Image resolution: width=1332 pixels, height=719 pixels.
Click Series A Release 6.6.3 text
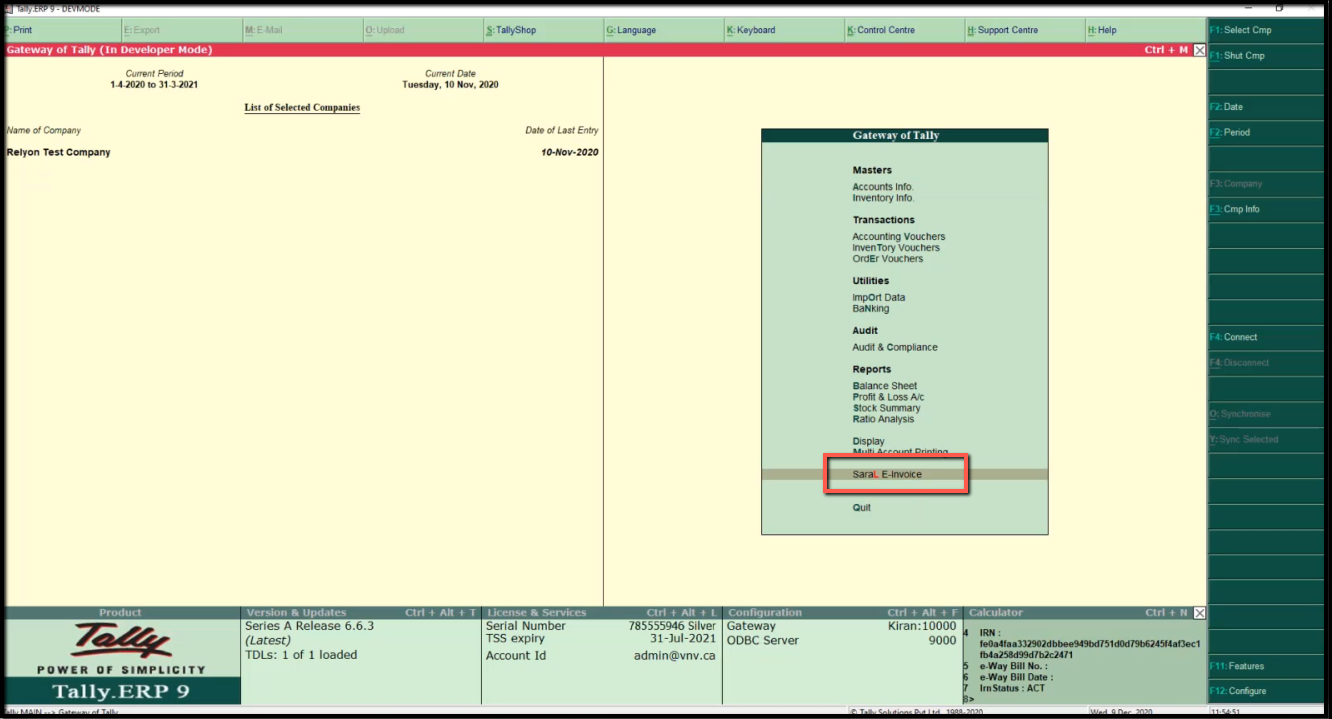309,626
